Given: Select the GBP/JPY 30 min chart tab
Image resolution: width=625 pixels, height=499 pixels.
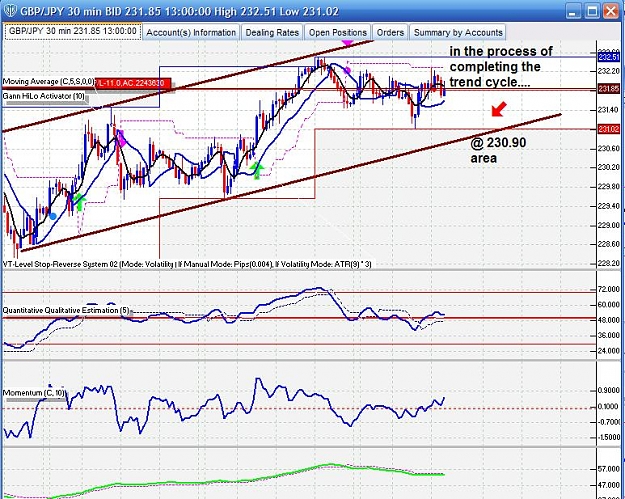Looking at the screenshot, I should (73, 31).
